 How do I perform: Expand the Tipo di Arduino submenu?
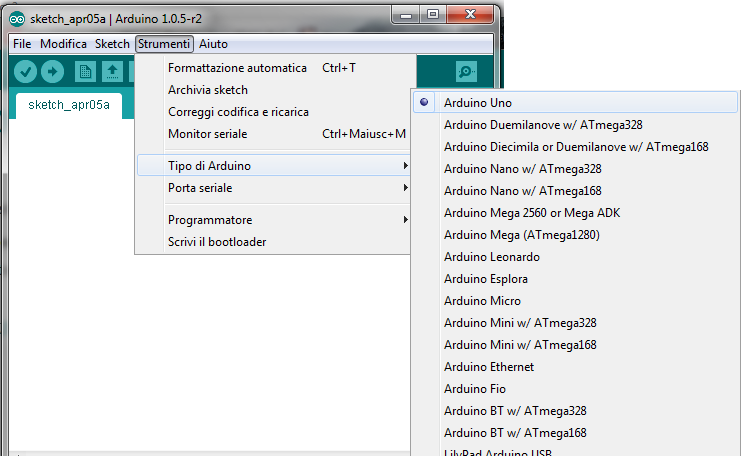(274, 166)
